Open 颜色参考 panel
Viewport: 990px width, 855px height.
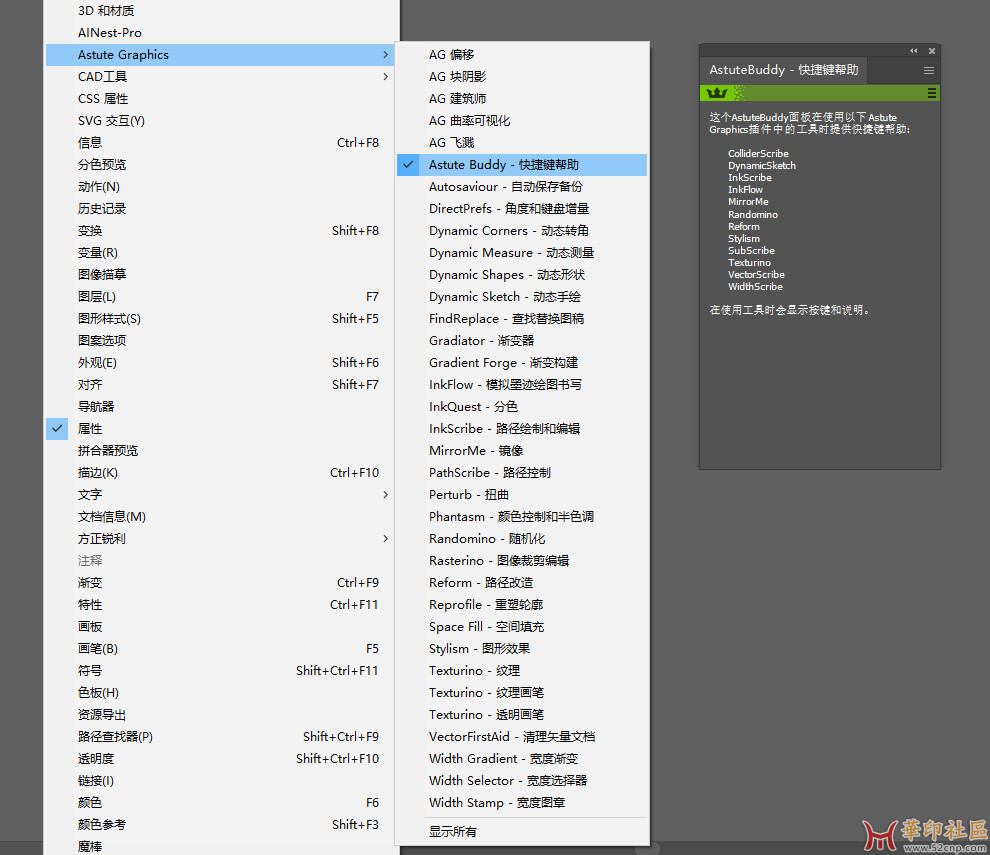[x=220, y=825]
